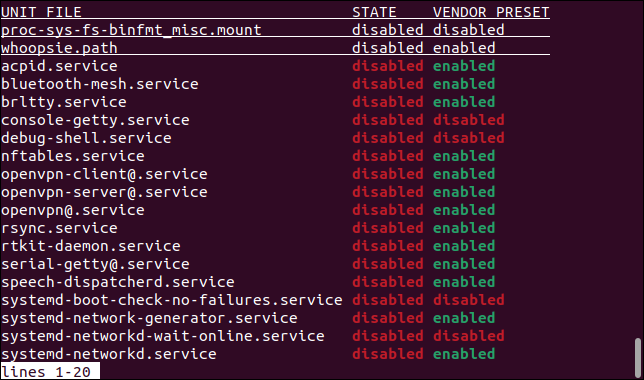644x380 pixels.
Task: Click on acpid.service unit name
Action: point(59,66)
